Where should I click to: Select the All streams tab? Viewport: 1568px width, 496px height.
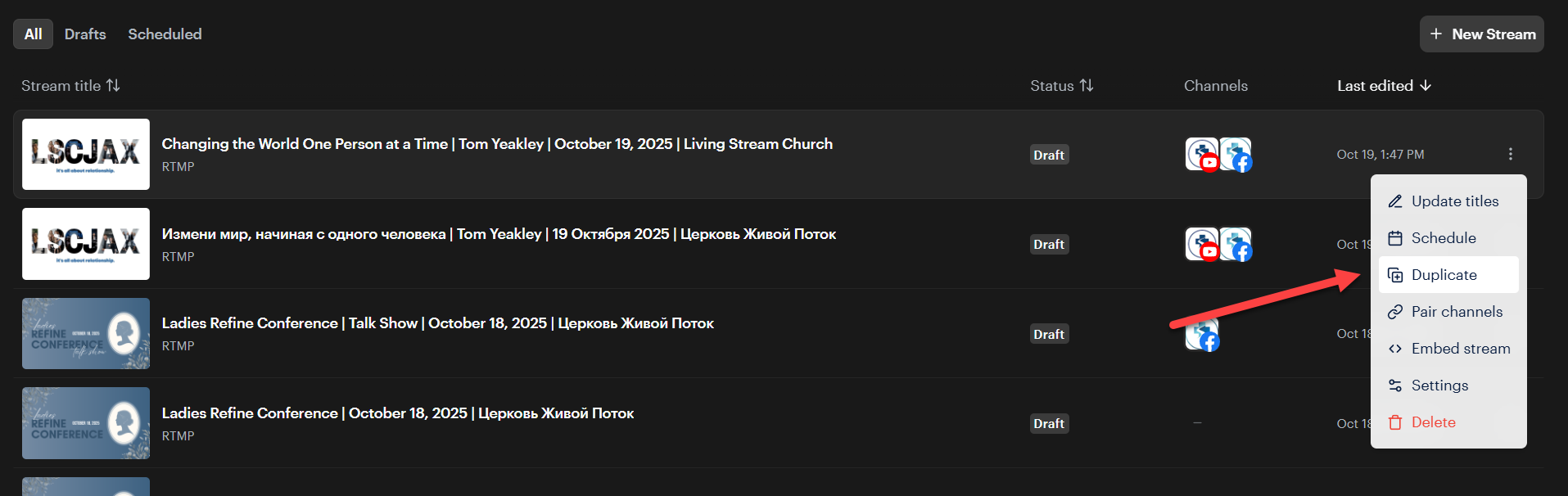click(x=33, y=34)
